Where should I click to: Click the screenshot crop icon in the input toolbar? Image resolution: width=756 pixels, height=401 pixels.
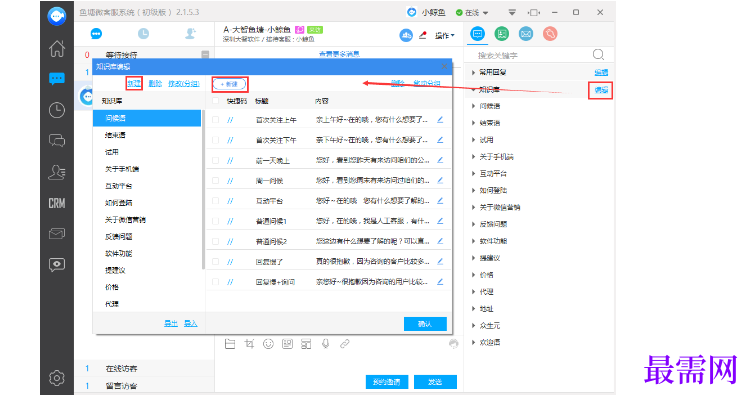click(249, 344)
